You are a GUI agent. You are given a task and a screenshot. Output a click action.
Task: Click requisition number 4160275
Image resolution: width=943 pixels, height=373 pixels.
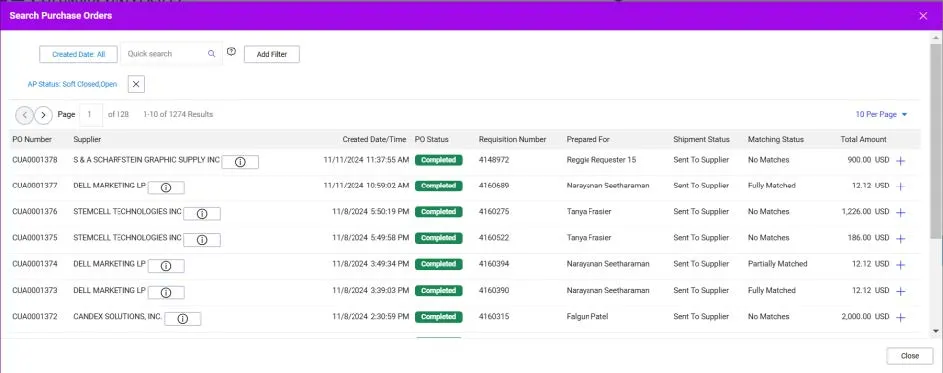tap(494, 212)
